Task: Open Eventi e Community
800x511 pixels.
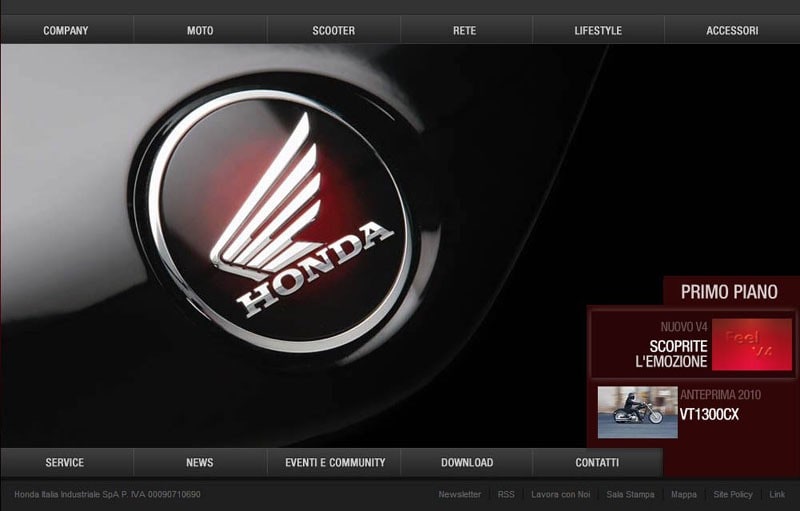Action: [335, 463]
